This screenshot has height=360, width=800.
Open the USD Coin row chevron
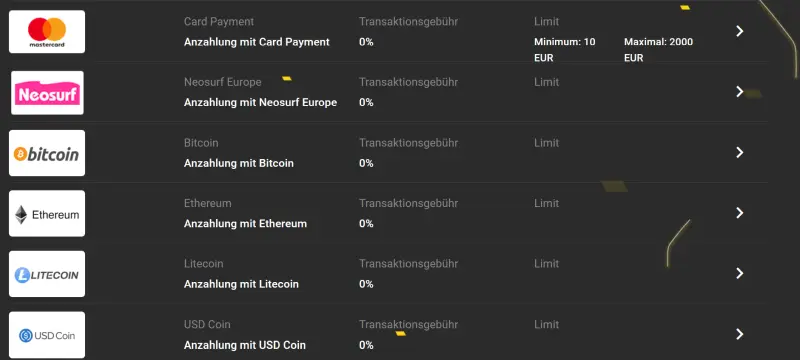click(x=739, y=334)
